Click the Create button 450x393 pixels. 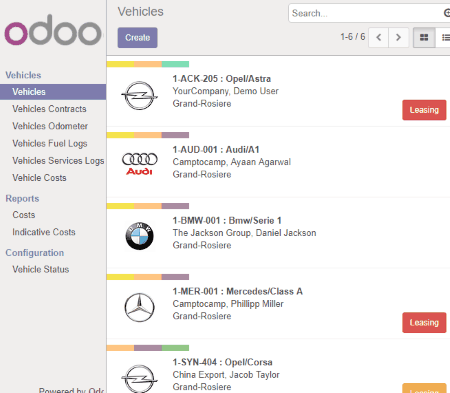(x=137, y=38)
